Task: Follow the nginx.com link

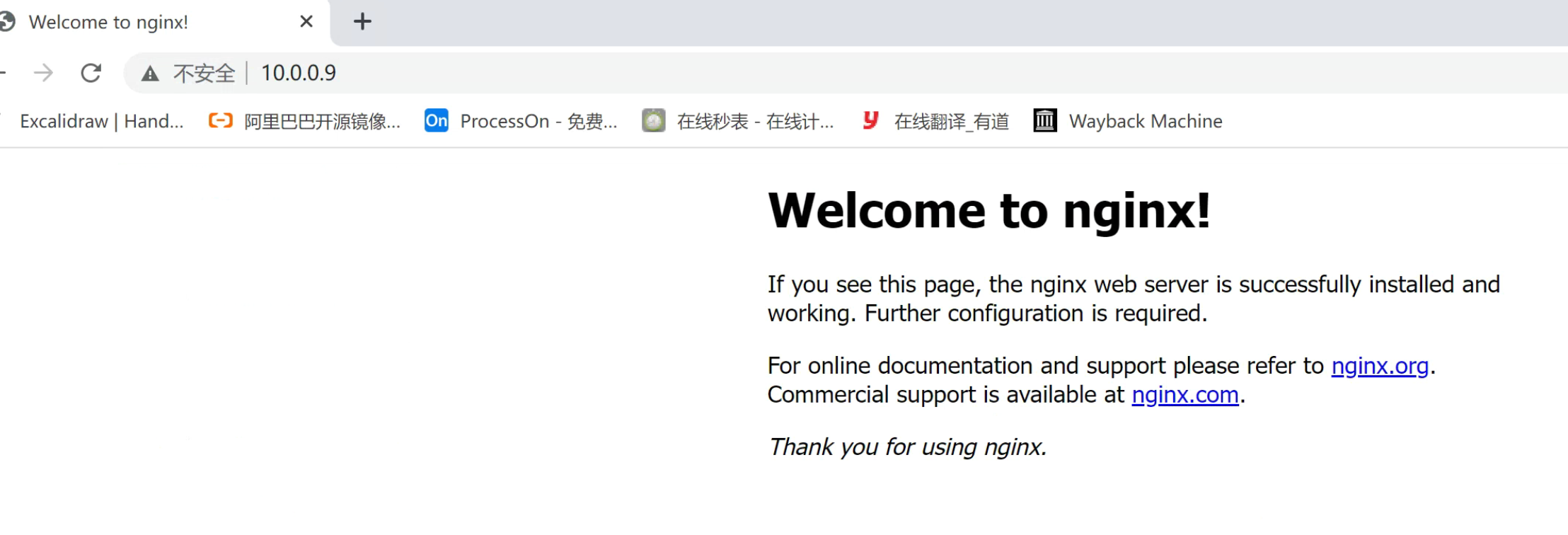Action: tap(1185, 395)
